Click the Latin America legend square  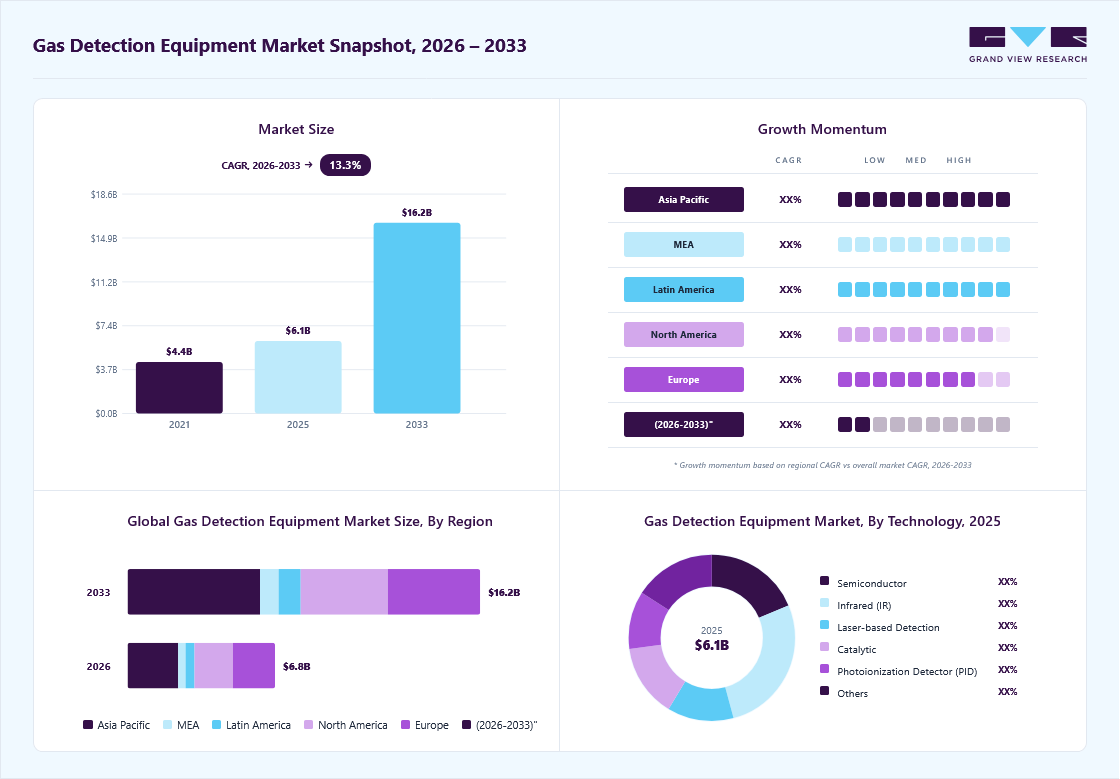(216, 725)
